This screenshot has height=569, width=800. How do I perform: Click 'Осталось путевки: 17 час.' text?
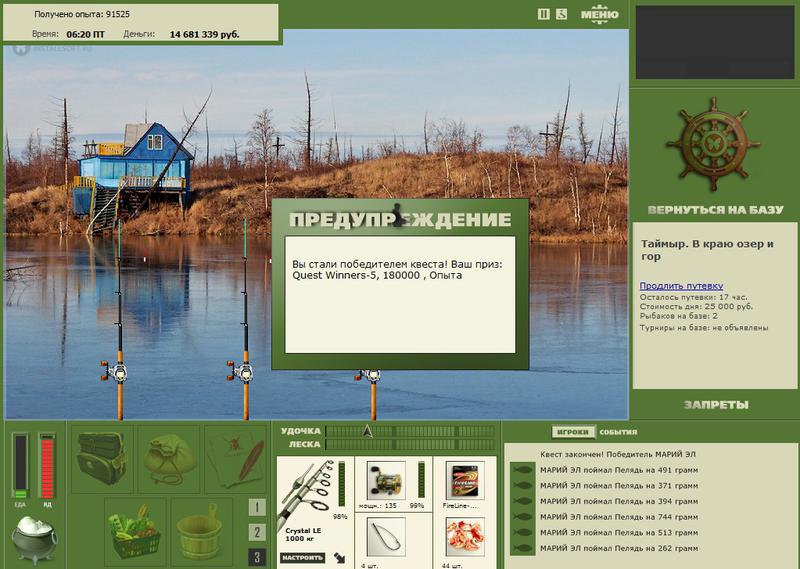coord(693,297)
